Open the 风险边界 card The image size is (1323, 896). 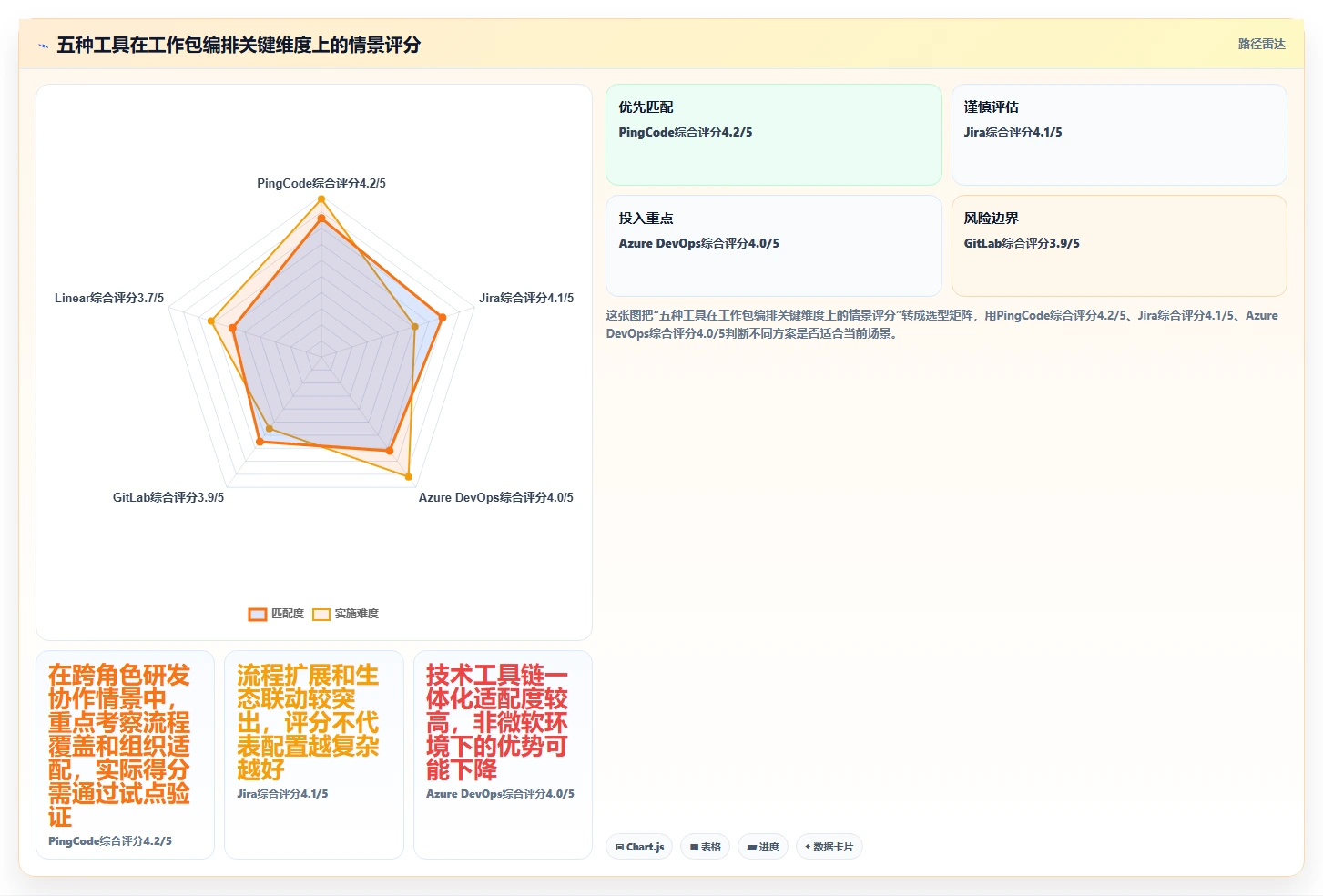[x=1119, y=246]
